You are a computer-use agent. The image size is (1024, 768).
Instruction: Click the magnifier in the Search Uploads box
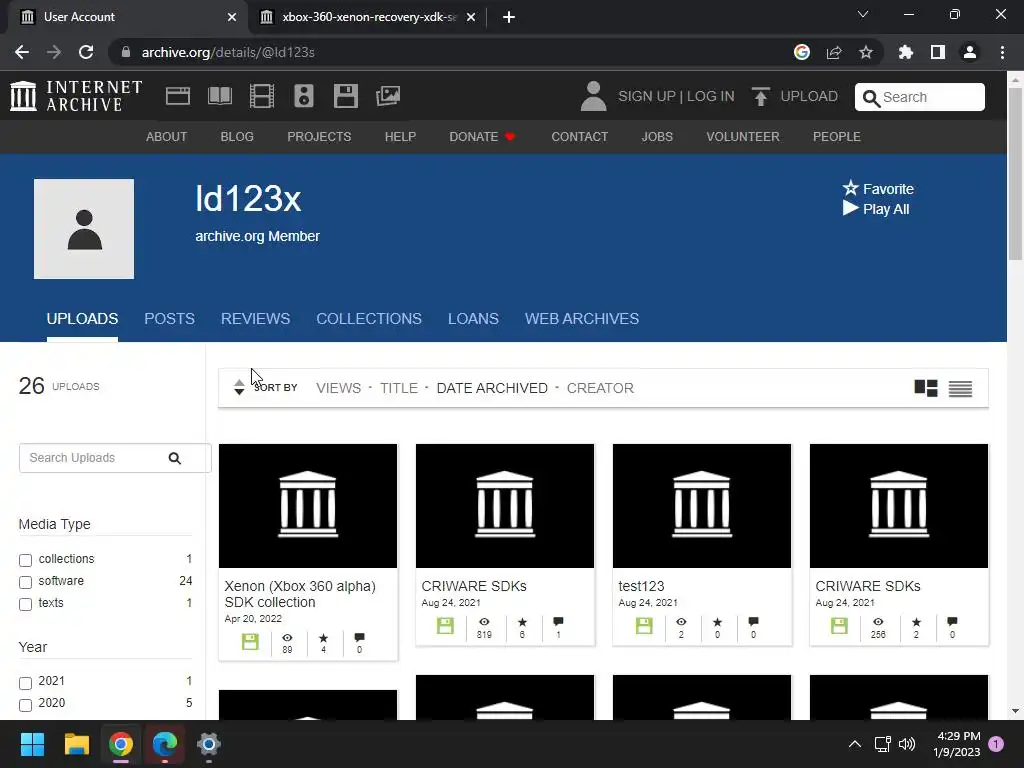click(174, 458)
